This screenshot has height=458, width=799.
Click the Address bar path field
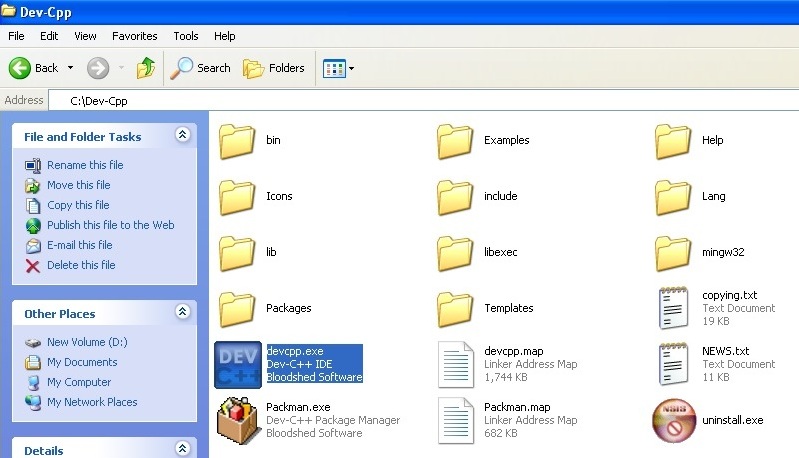tap(424, 100)
